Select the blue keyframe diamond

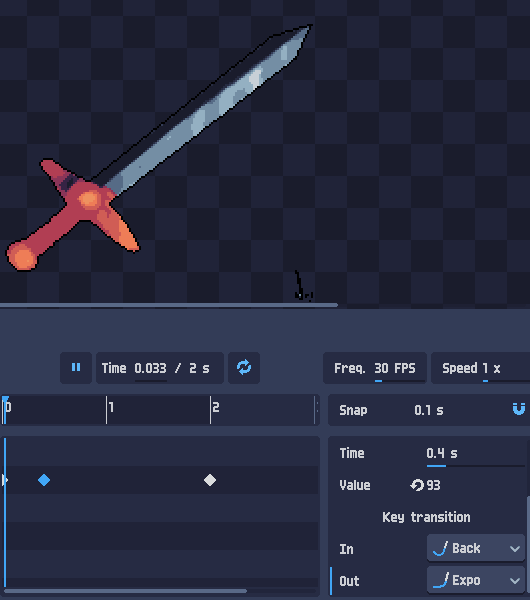coord(44,480)
